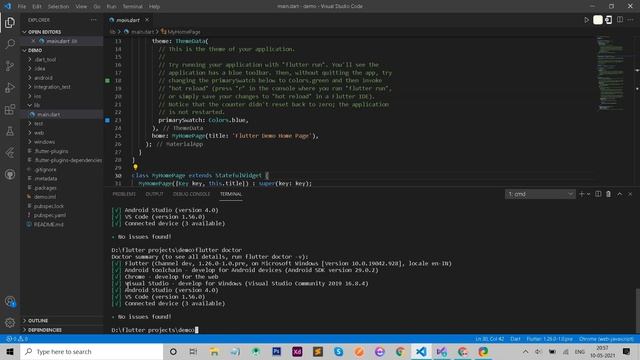The image size is (640, 360).
Task: Click Chrome (web-javascript) device selector
Action: click(x=606, y=339)
